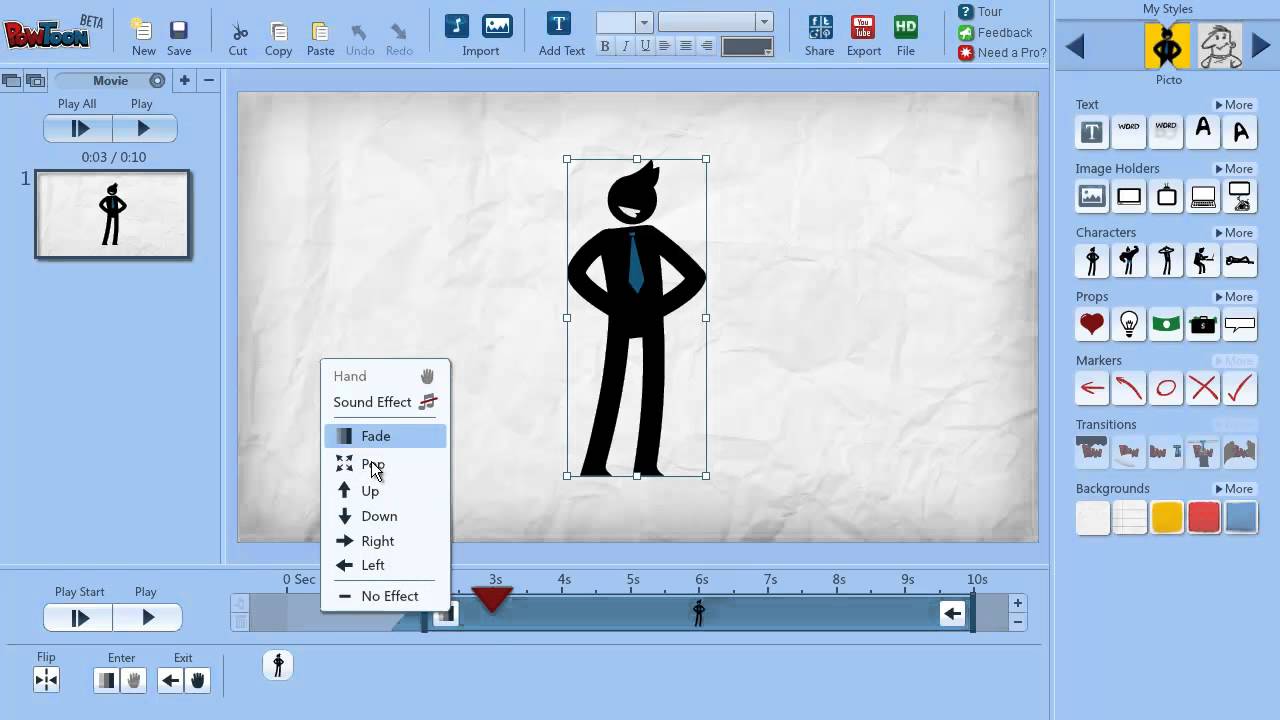1280x720 pixels.
Task: Click the Play All button
Action: tap(78, 128)
